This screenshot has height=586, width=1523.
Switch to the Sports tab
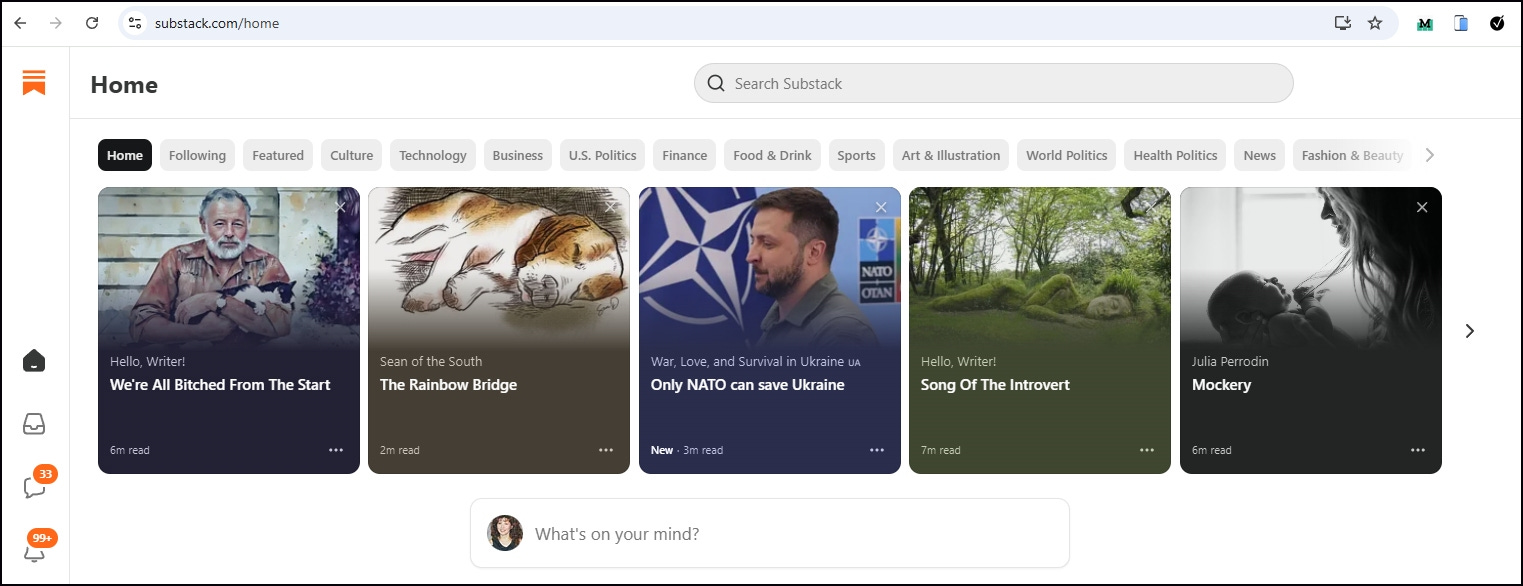pos(857,155)
